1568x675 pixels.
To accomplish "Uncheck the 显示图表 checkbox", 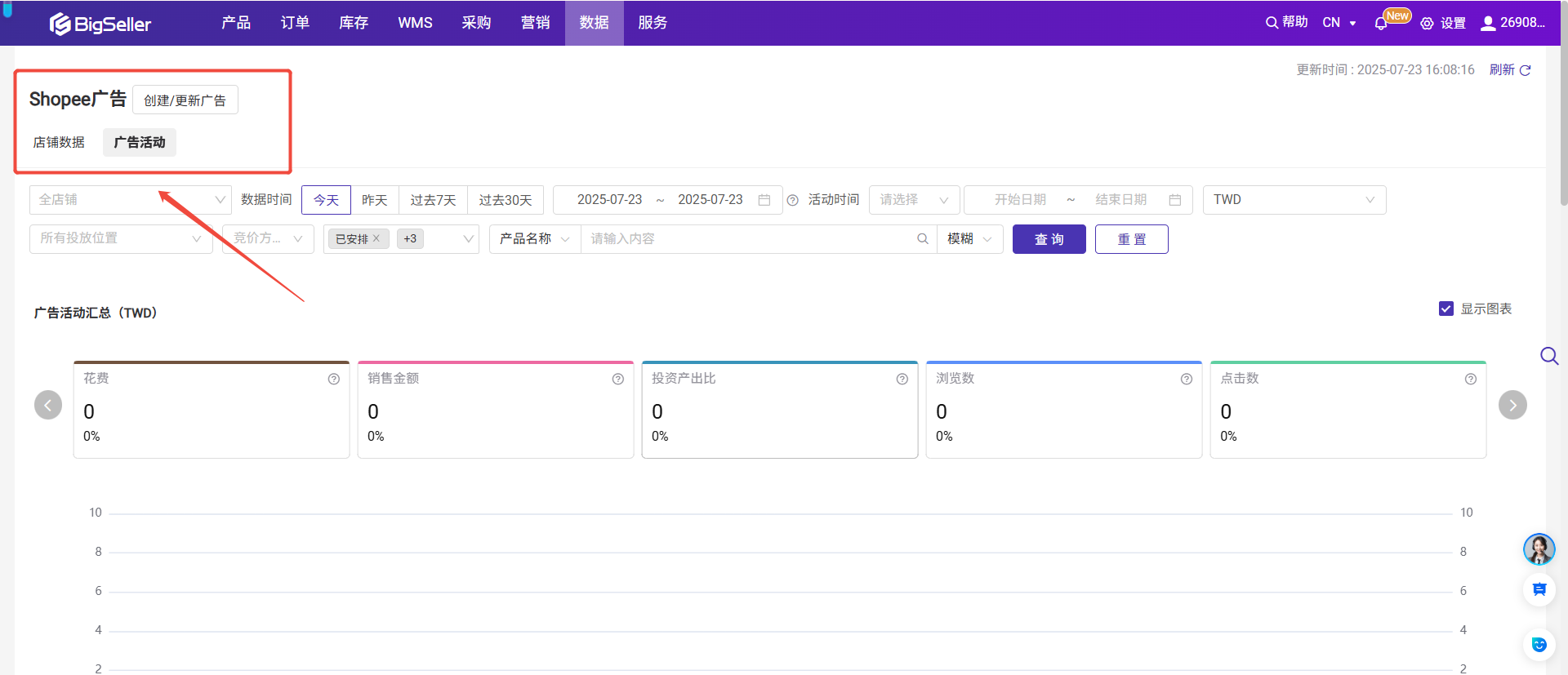I will [x=1445, y=309].
